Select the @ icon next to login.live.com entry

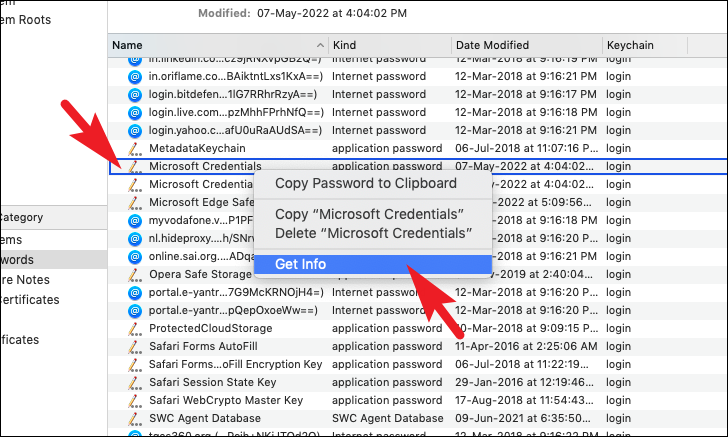tap(135, 112)
